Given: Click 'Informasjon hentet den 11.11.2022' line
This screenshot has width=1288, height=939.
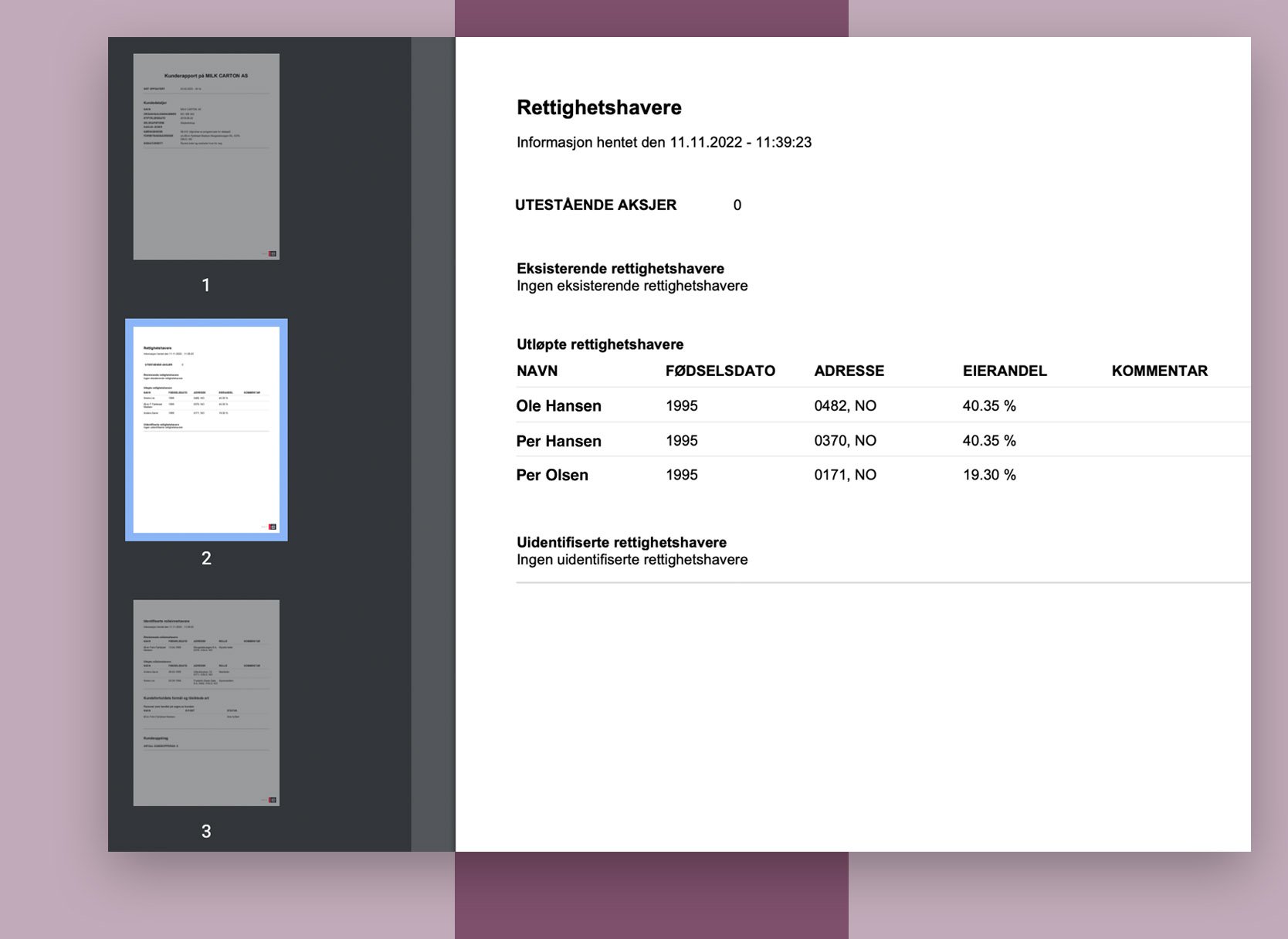Looking at the screenshot, I should (664, 142).
